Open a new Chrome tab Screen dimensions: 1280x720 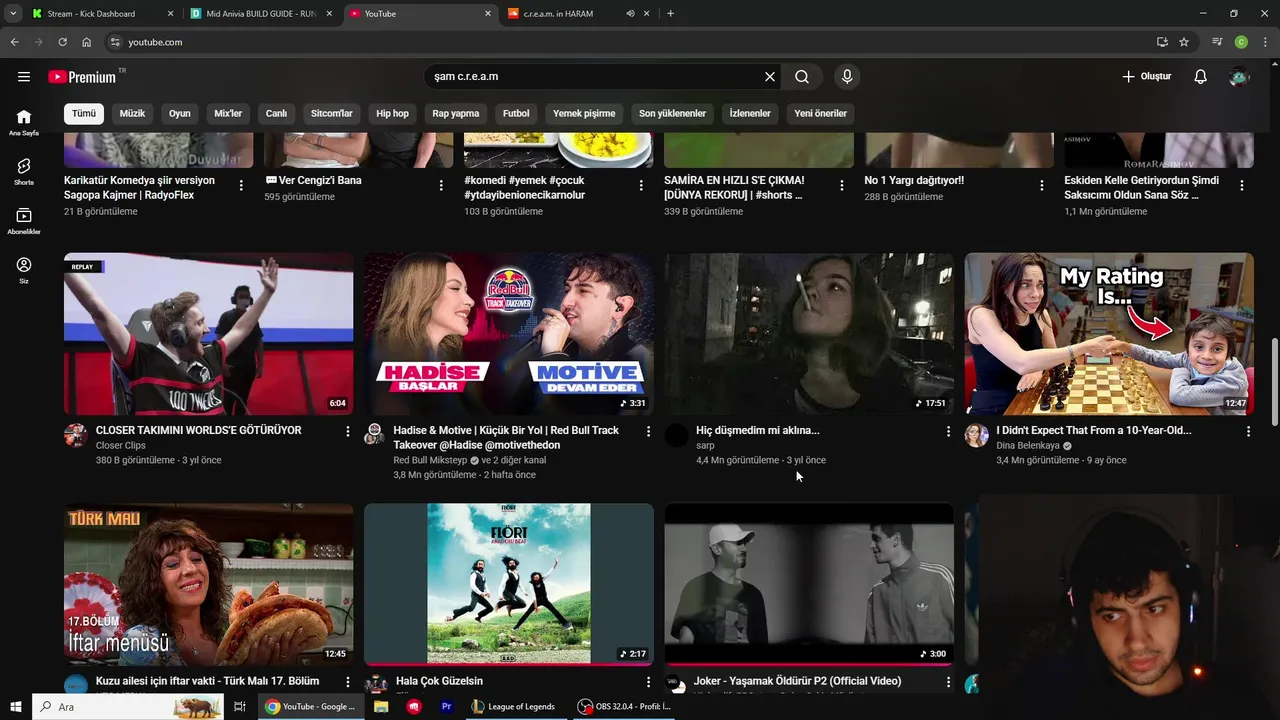(x=670, y=14)
